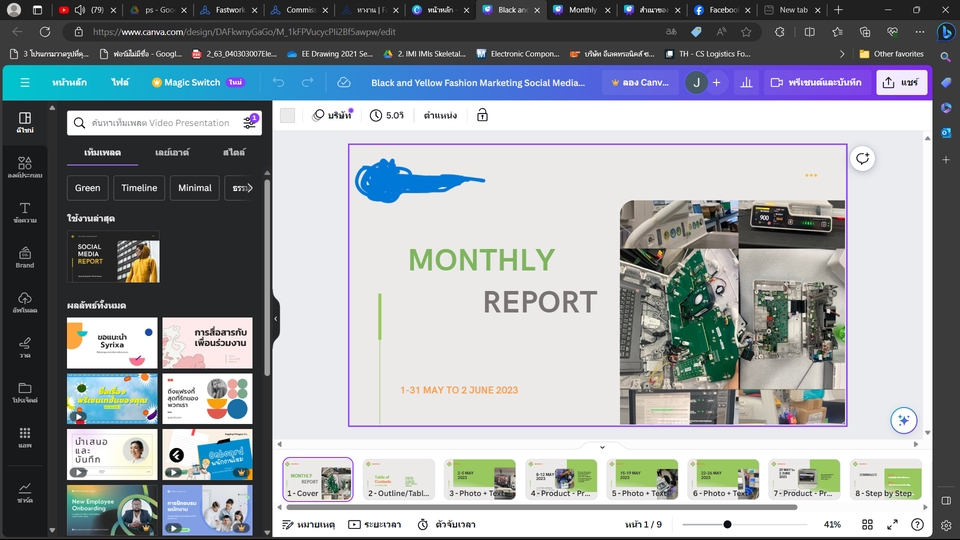
Task: Open the Text side panel
Action: [x=24, y=212]
